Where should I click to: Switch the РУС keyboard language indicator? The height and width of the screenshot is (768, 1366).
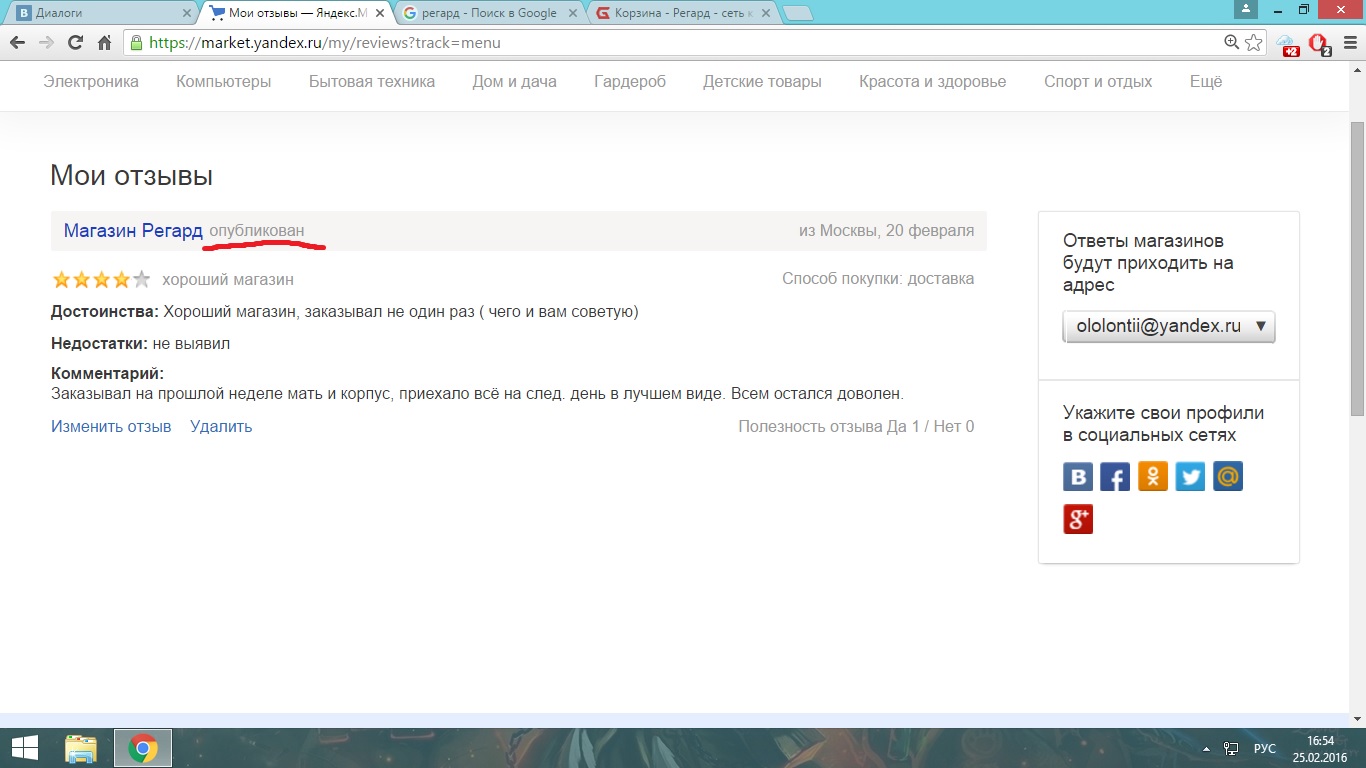tap(1265, 748)
